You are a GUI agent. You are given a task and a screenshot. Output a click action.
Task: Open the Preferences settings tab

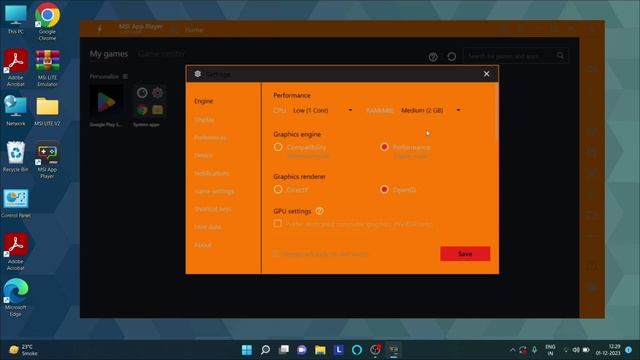click(210, 138)
